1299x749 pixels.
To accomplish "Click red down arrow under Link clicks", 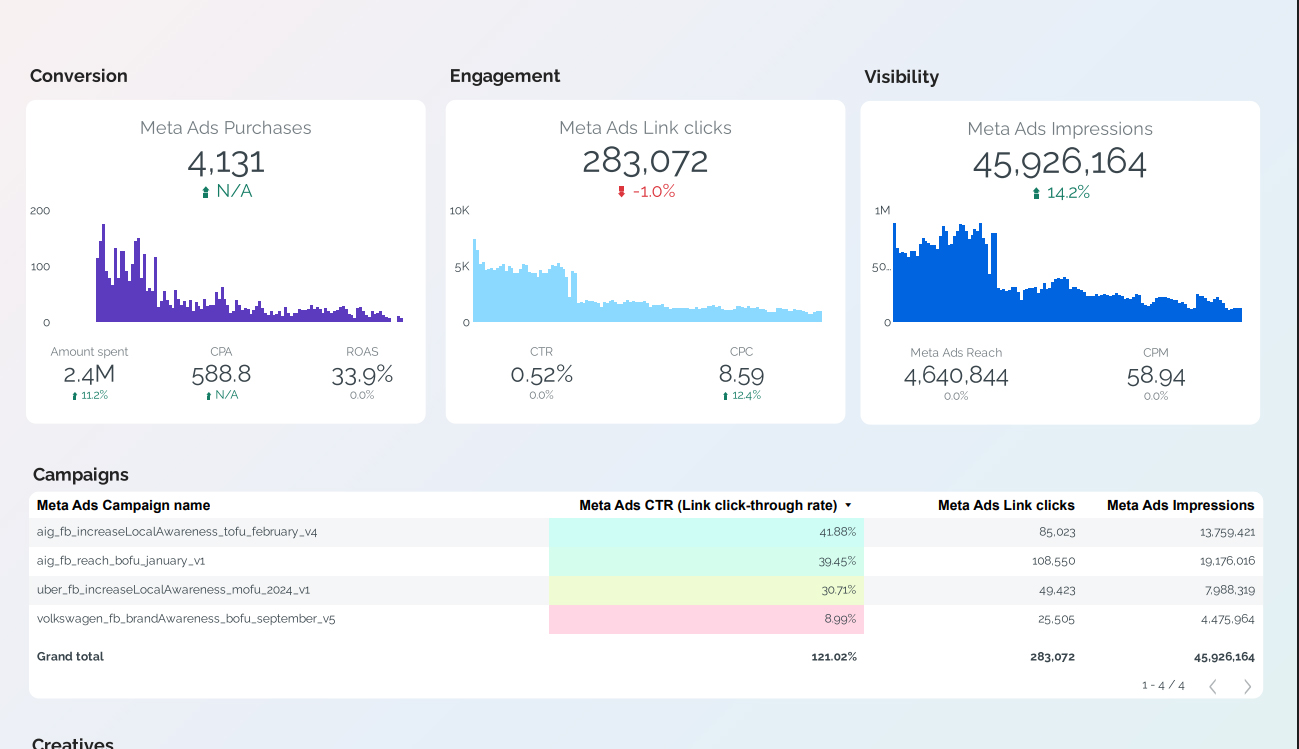I will [621, 192].
